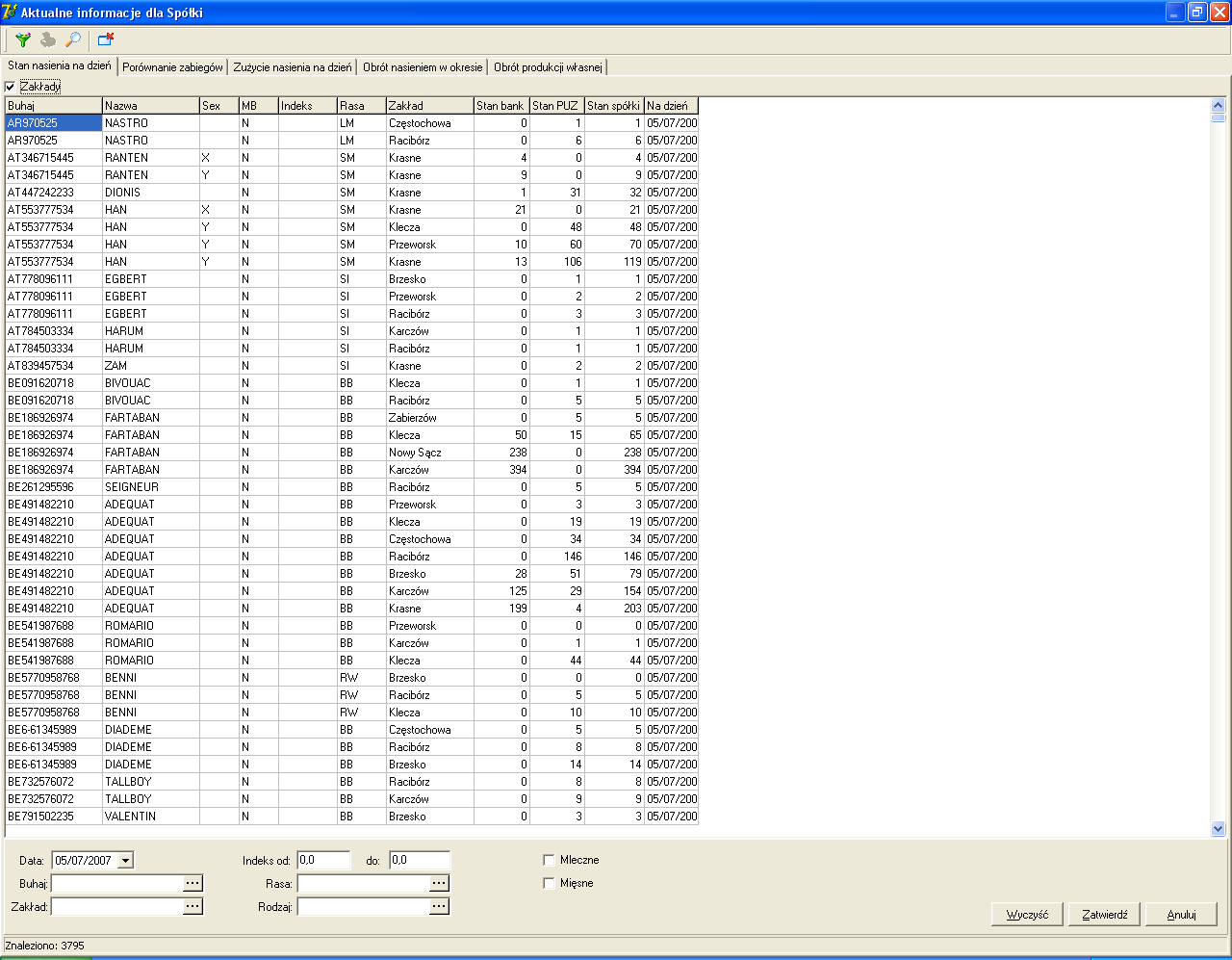Uncheck the Zakłady checkbox
The width and height of the screenshot is (1232, 960).
[11, 87]
